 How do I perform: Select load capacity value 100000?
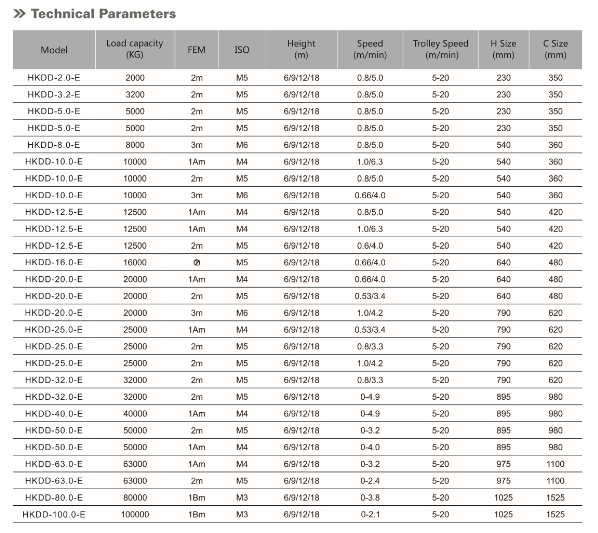point(135,514)
